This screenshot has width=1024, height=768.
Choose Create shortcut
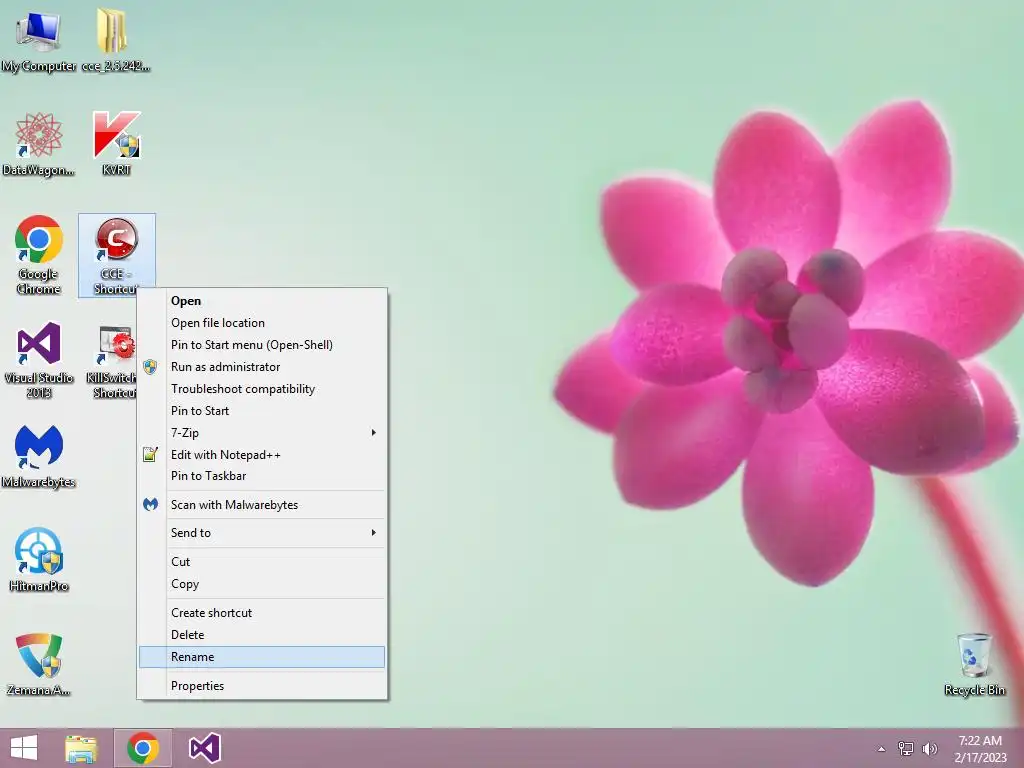[262, 613]
